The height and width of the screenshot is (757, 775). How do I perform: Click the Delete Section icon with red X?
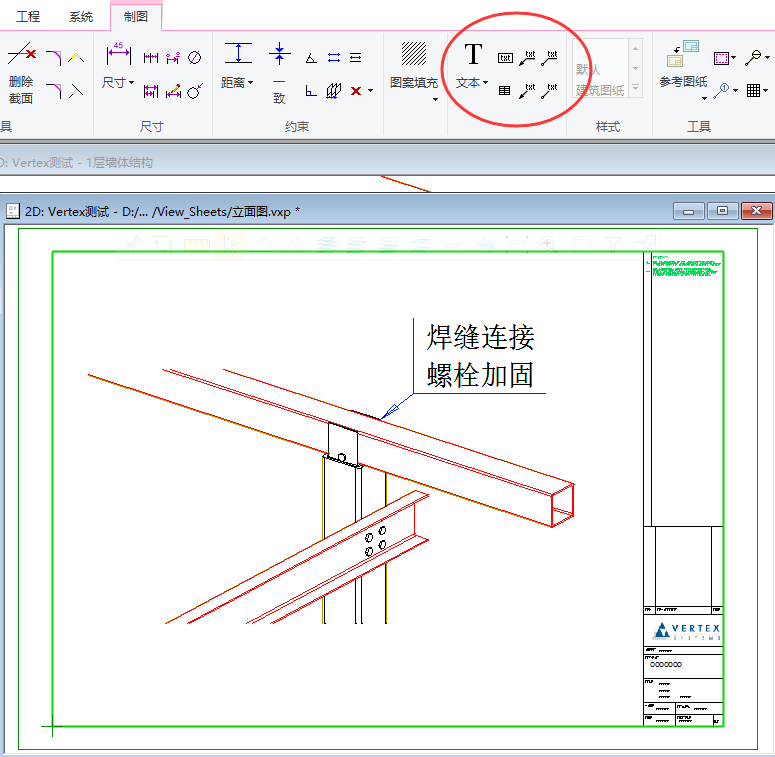(x=22, y=54)
